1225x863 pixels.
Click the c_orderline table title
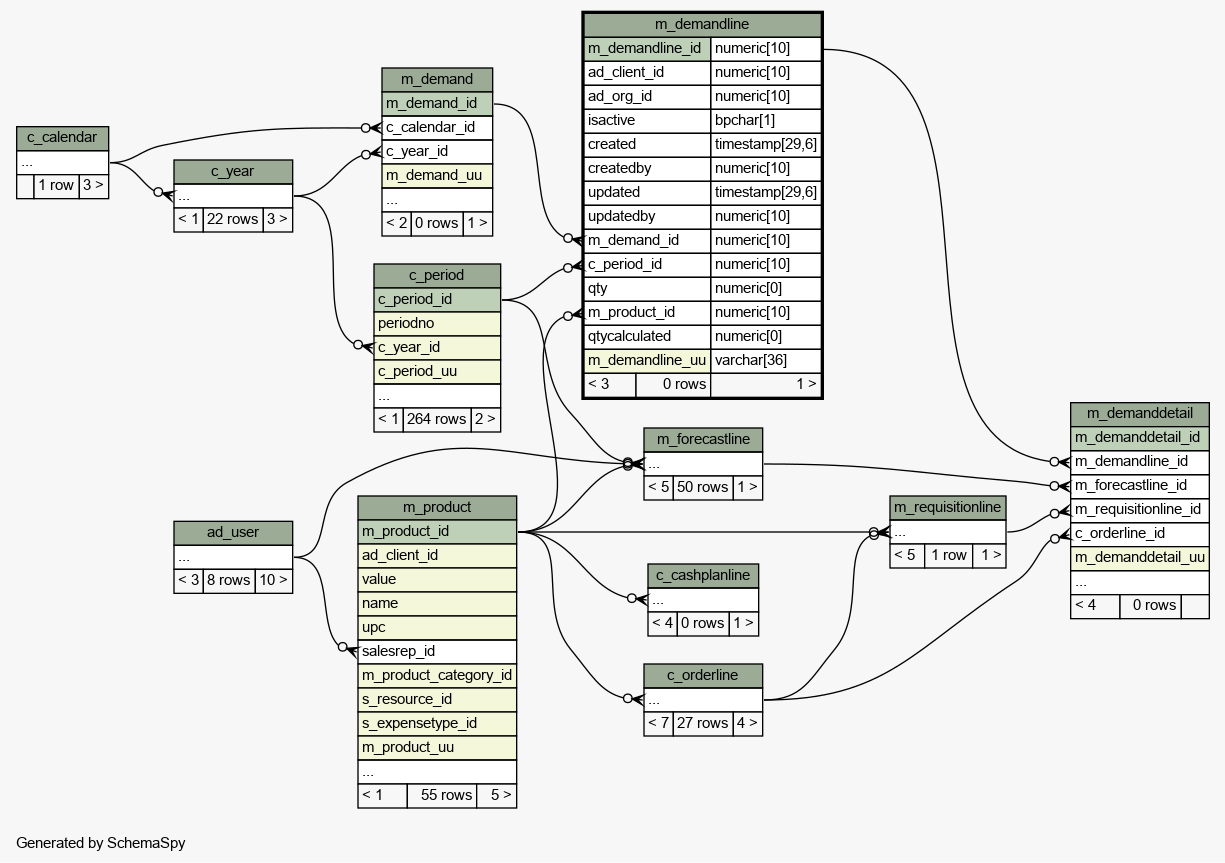(x=703, y=676)
